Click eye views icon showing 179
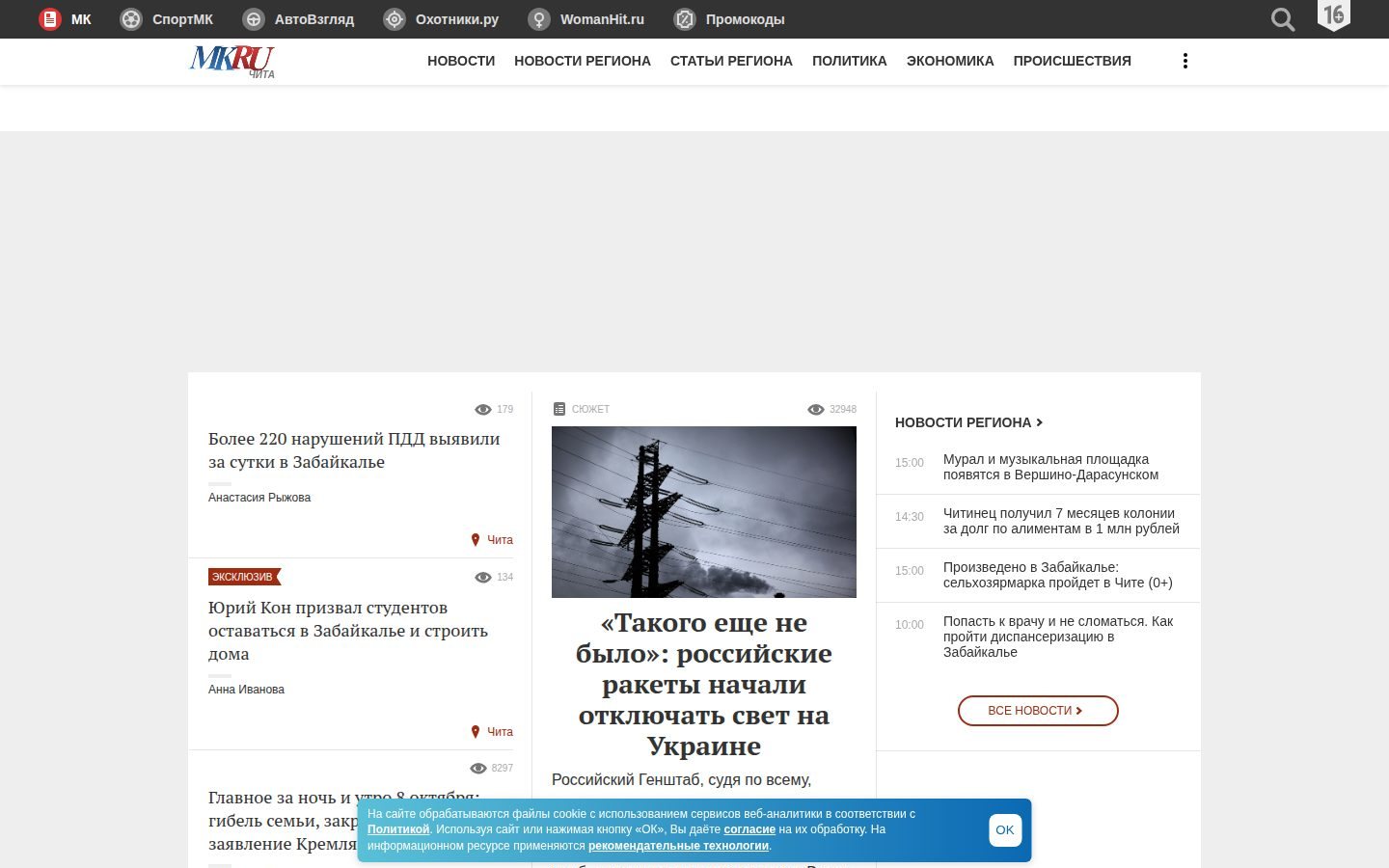Viewport: 1389px width, 868px height. click(483, 409)
